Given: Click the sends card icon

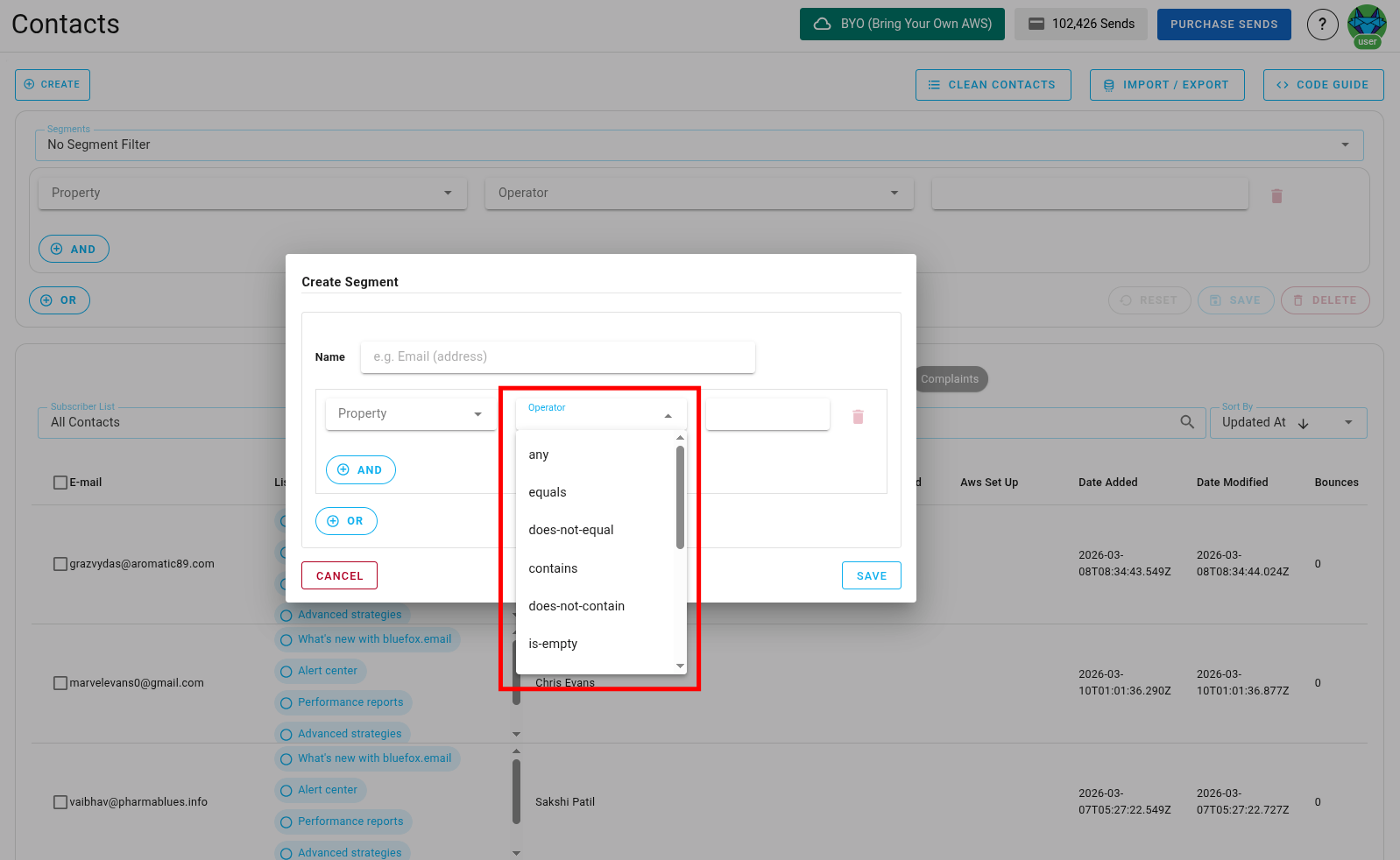Looking at the screenshot, I should (x=1036, y=25).
